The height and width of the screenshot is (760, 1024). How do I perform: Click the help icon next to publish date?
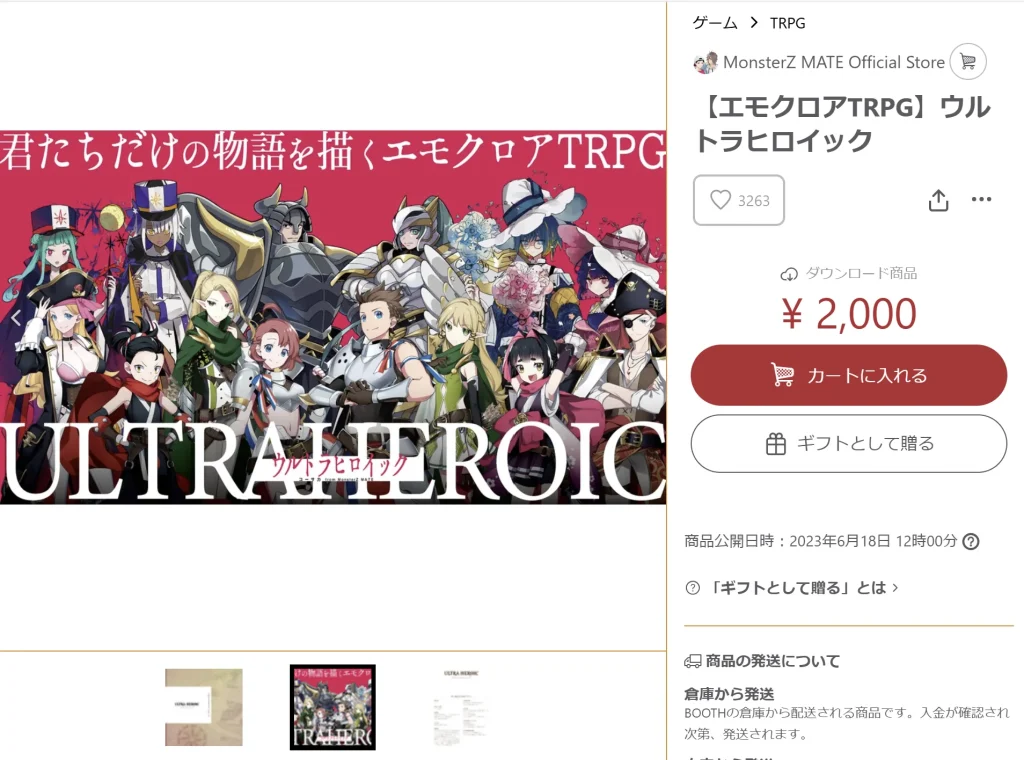tap(971, 541)
